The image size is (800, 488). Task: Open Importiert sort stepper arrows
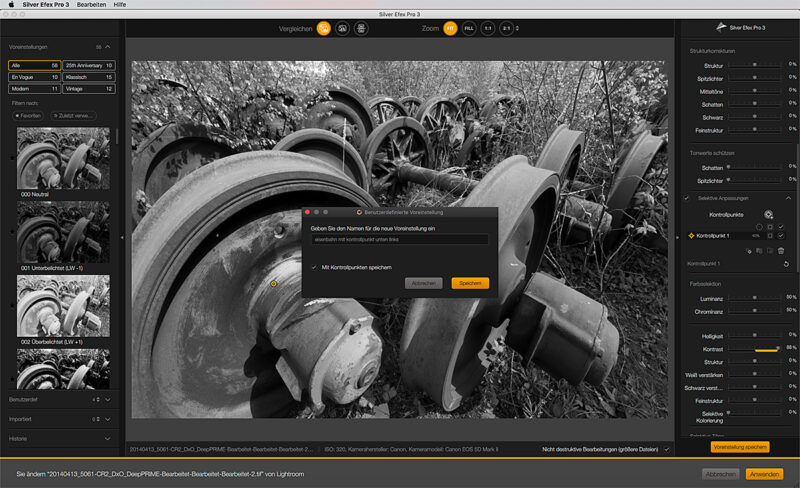(98, 419)
